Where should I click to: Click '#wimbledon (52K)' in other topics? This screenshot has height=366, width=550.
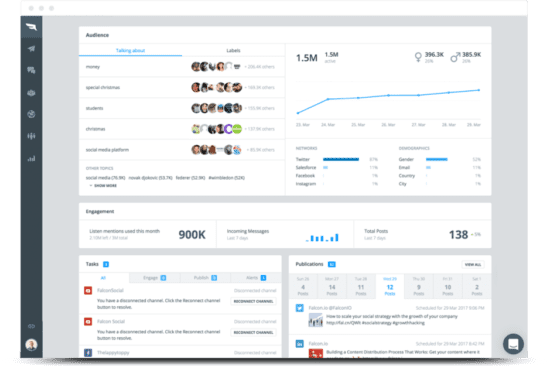tap(227, 178)
